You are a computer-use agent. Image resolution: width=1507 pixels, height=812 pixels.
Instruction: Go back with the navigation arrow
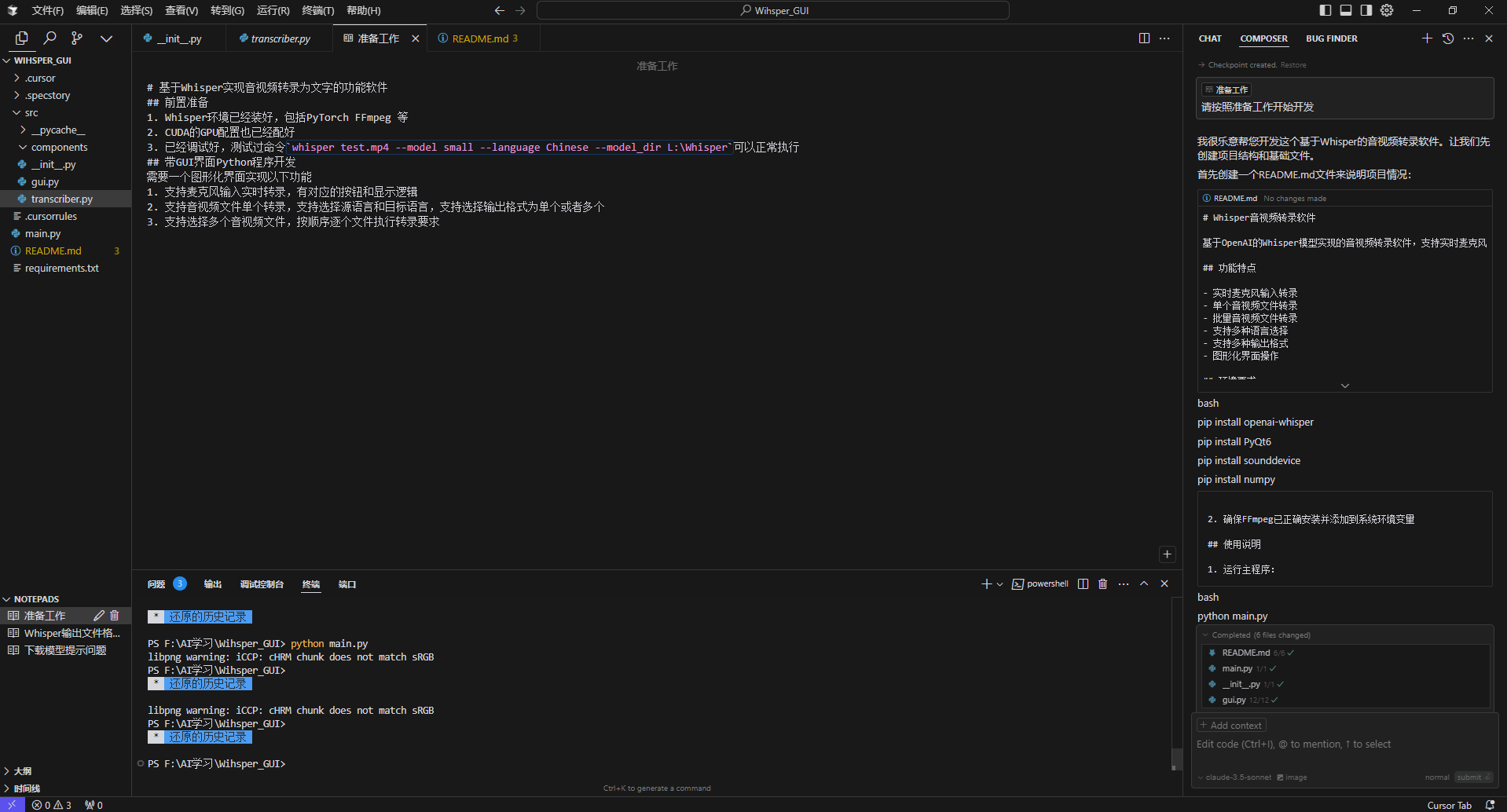(x=499, y=10)
